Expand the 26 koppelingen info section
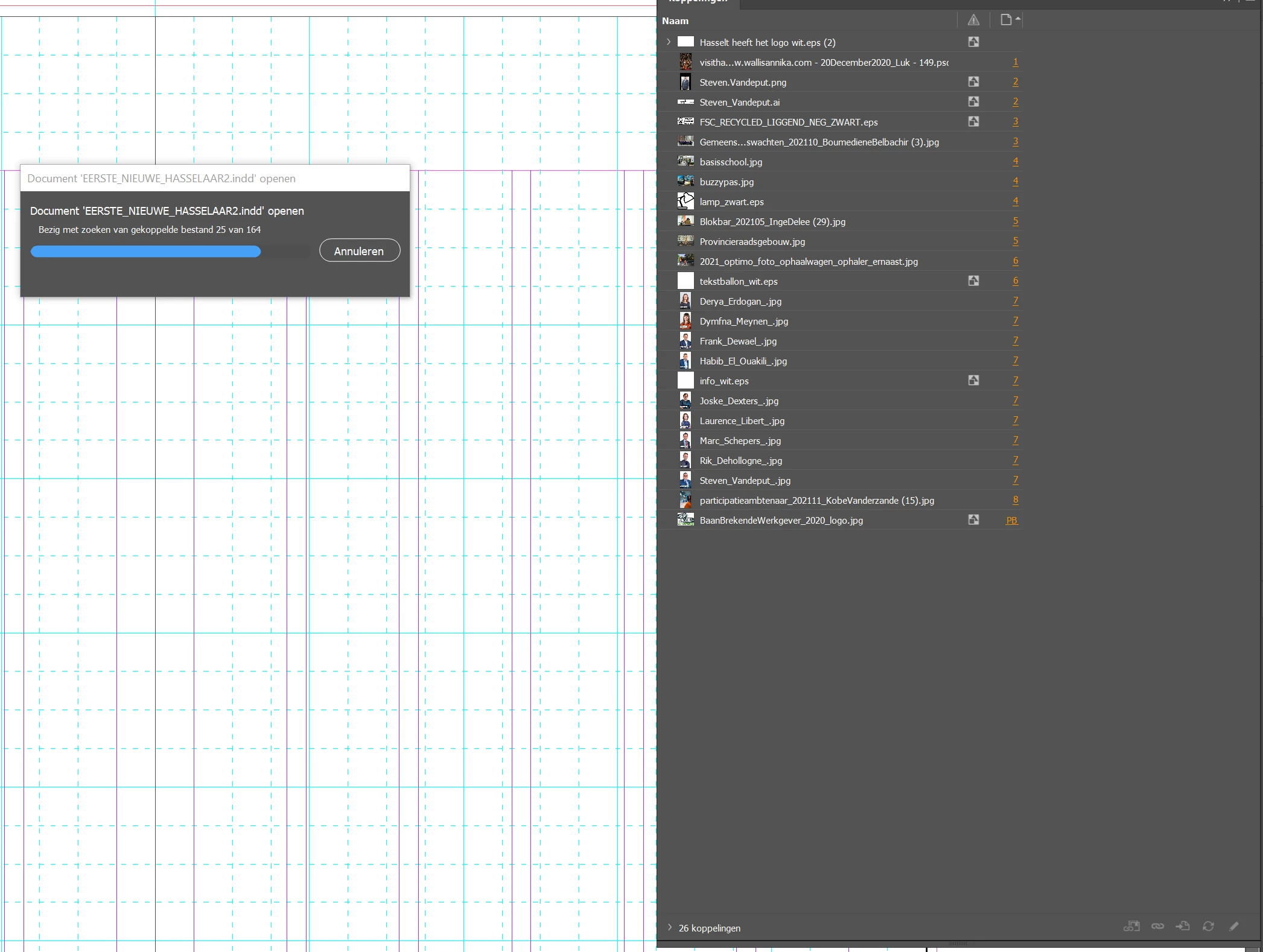Image resolution: width=1263 pixels, height=952 pixels. [x=670, y=927]
